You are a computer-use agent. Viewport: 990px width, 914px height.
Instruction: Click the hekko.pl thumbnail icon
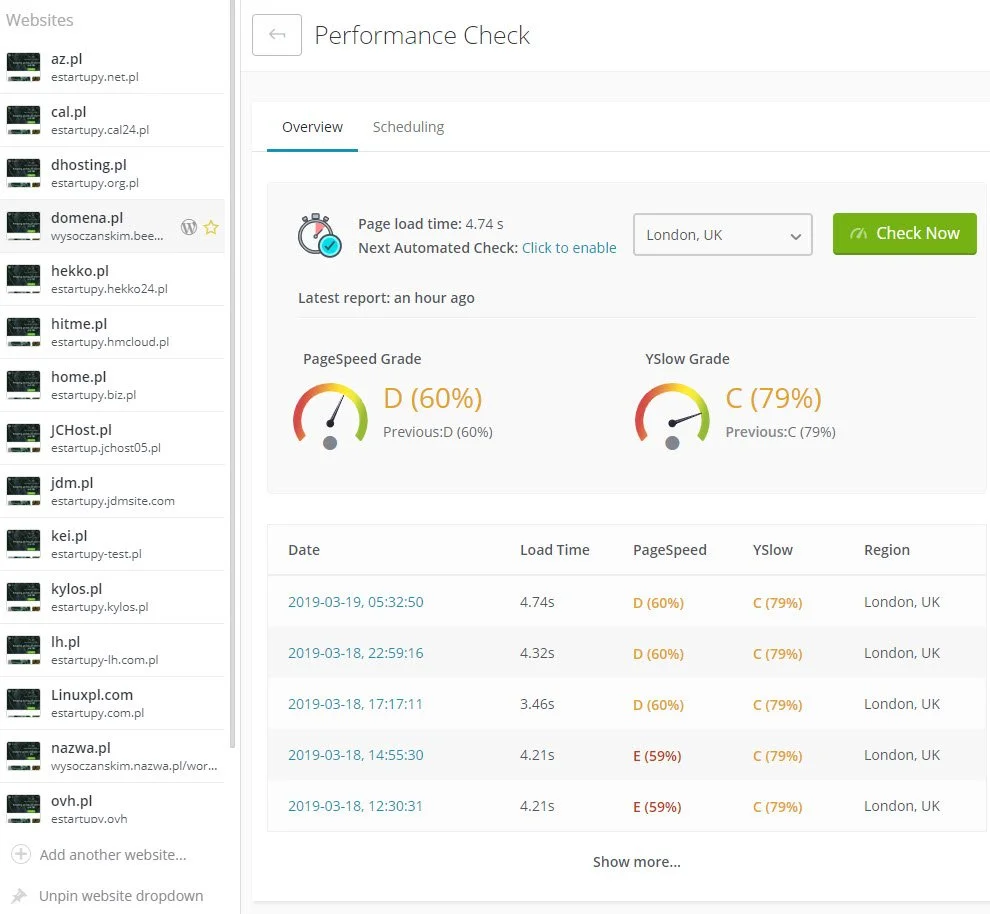tap(23, 279)
